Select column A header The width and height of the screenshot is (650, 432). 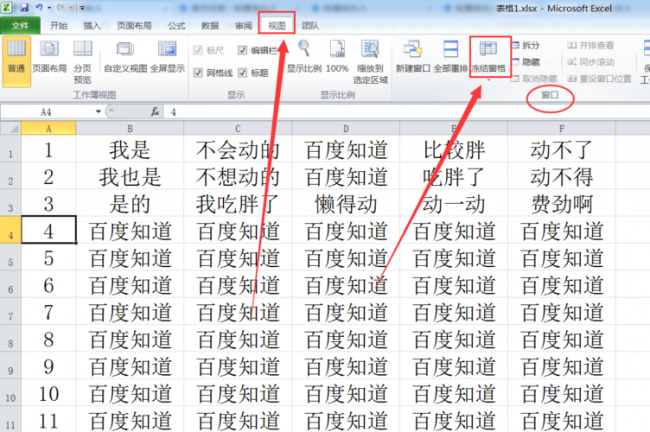pyautogui.click(x=49, y=129)
